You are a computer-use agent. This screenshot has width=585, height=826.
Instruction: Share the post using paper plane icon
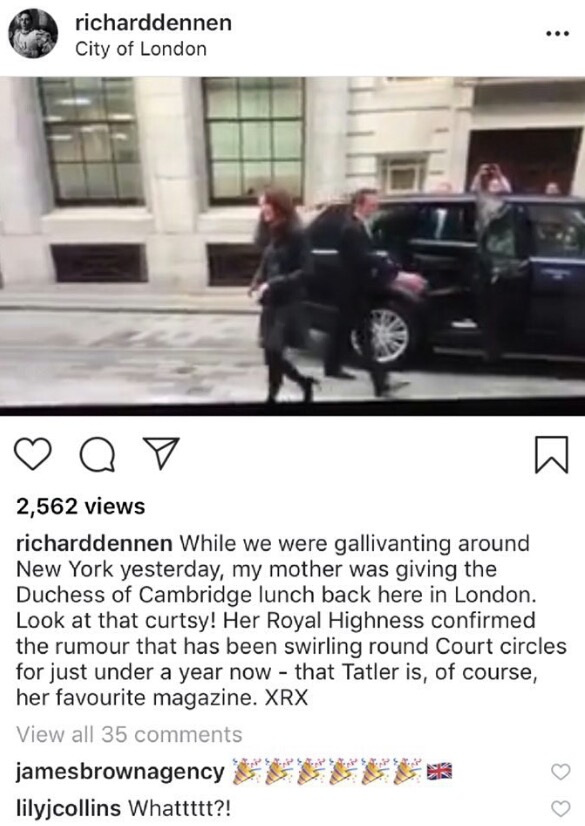[162, 453]
